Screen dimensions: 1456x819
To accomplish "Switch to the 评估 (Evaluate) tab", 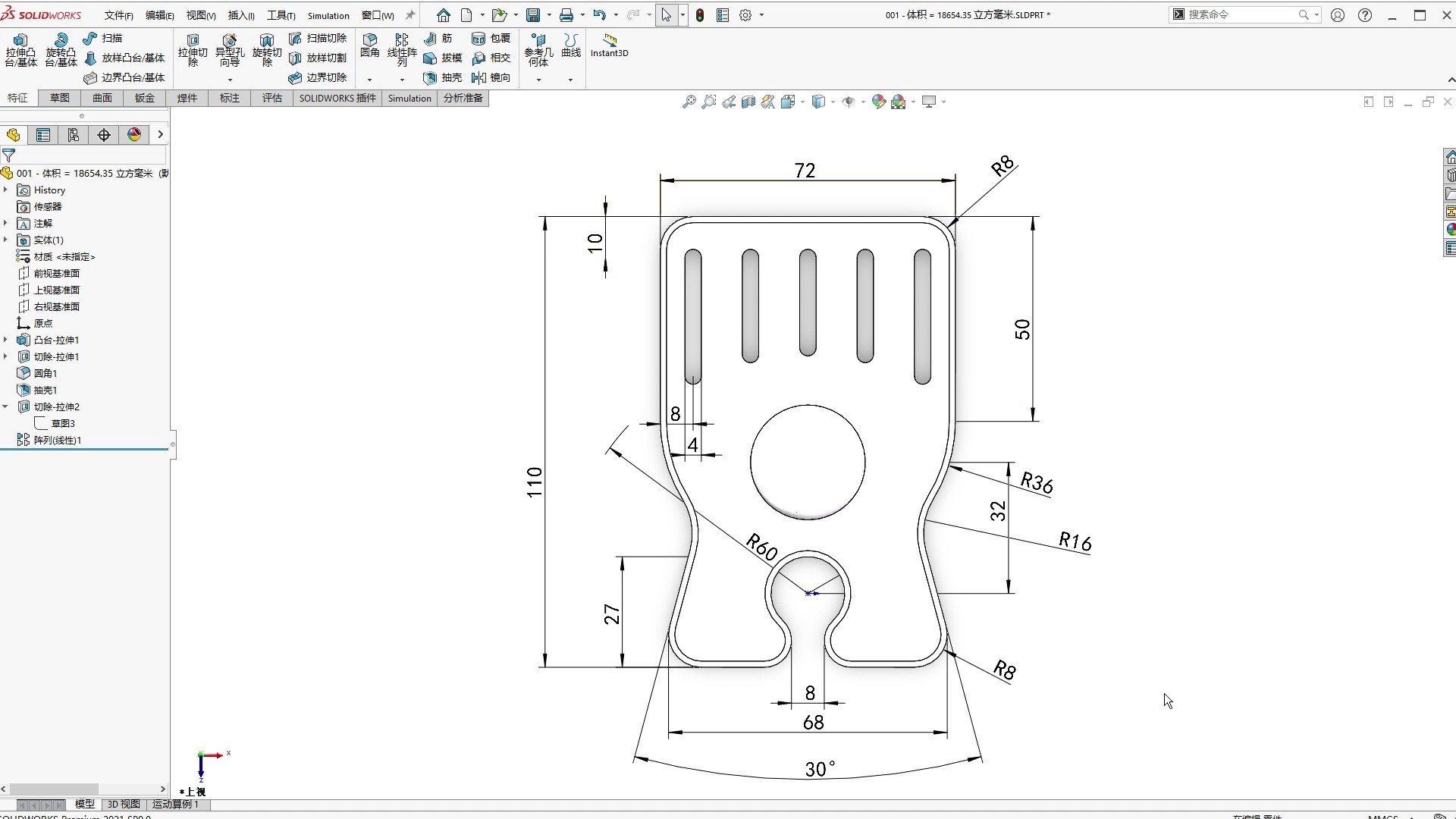I will (272, 98).
